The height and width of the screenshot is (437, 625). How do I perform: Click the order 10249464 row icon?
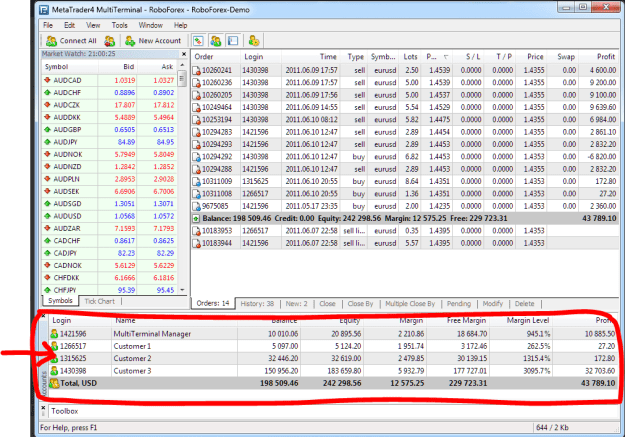pos(197,108)
